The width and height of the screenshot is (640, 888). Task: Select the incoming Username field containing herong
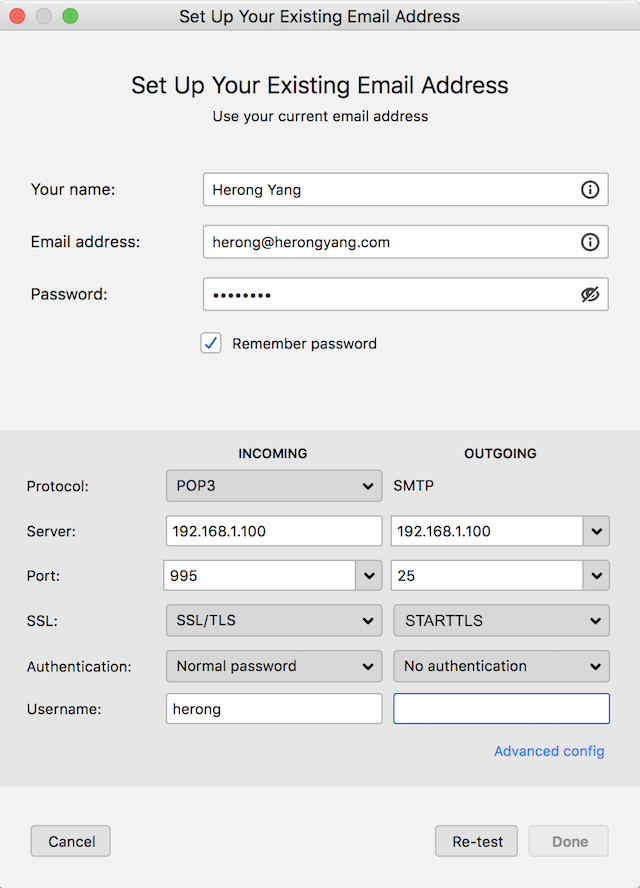point(273,708)
